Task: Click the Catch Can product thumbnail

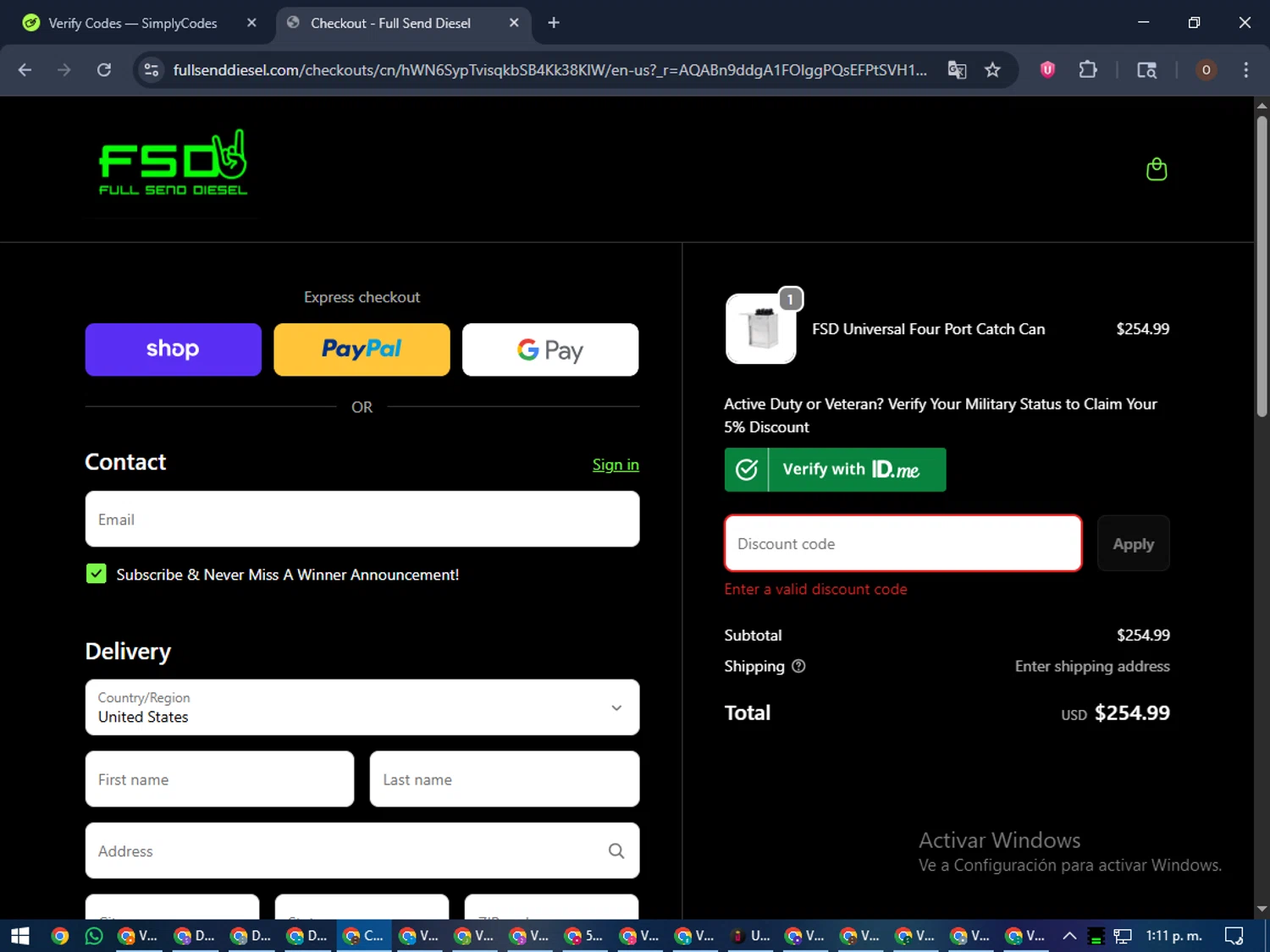Action: (x=760, y=328)
